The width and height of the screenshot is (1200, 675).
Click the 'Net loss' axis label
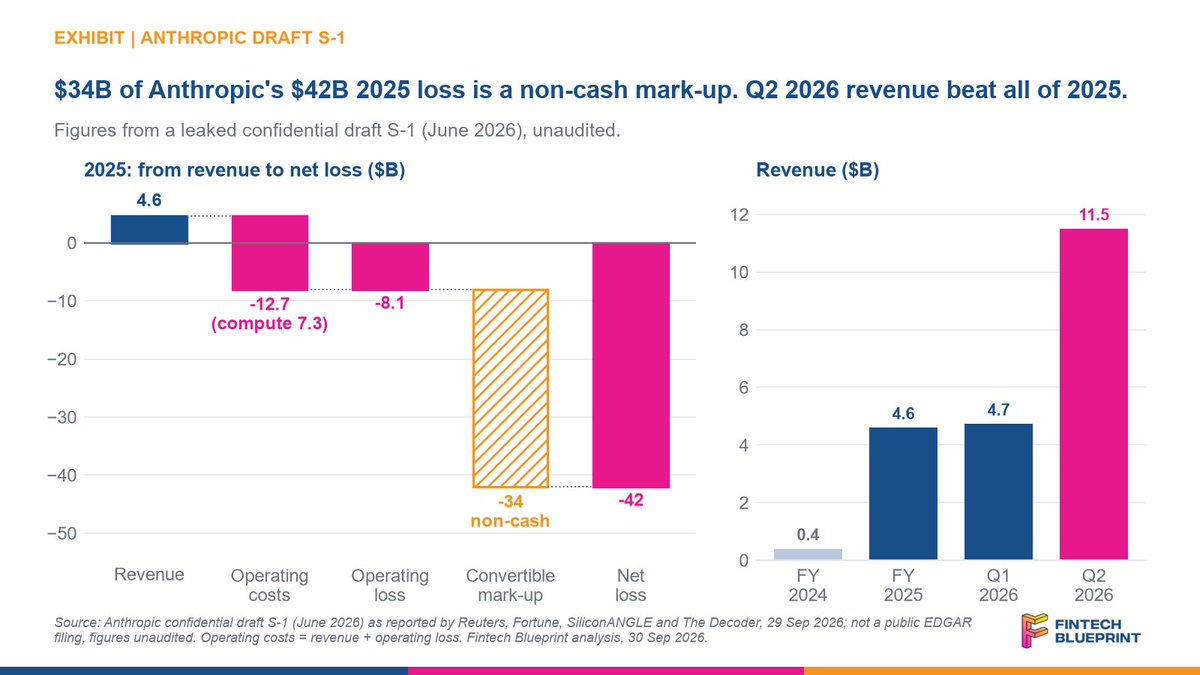(631, 585)
